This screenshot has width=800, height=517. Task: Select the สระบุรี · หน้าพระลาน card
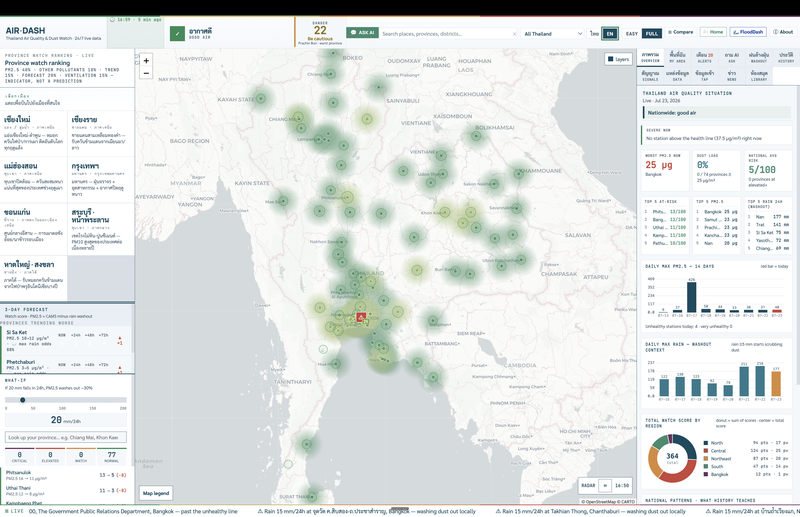coord(101,229)
